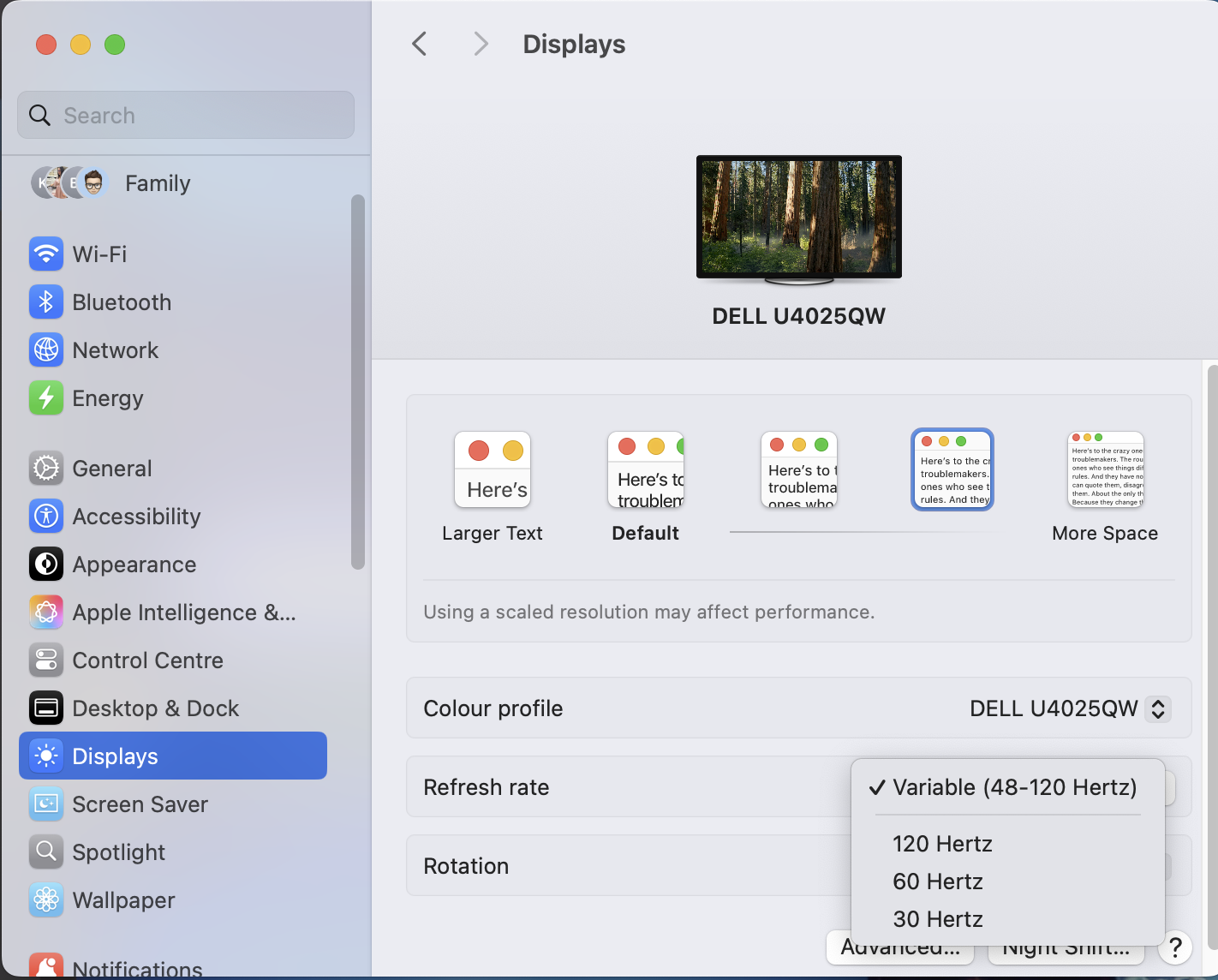1218x980 pixels.
Task: Click the Energy lightning bolt icon
Action: click(46, 397)
